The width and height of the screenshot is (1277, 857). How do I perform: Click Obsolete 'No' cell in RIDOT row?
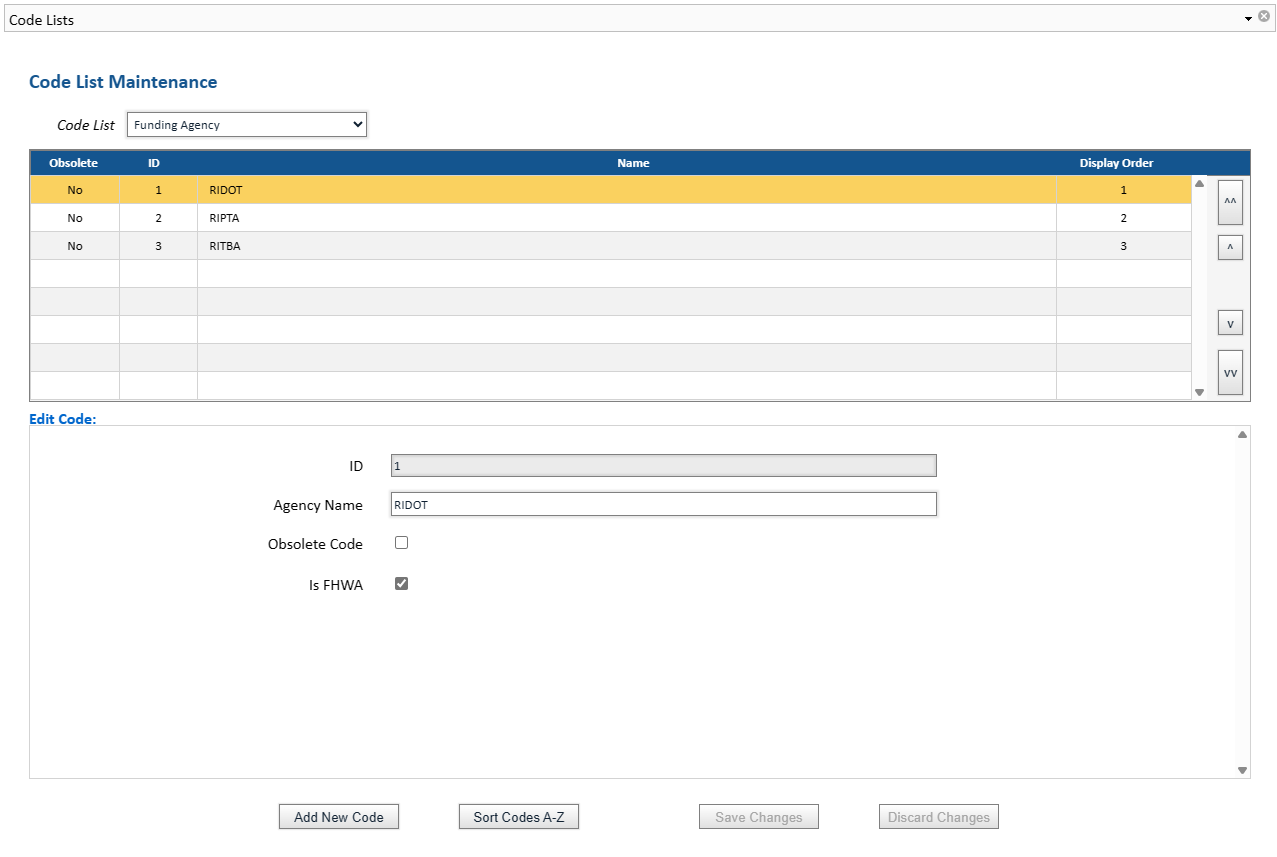pos(75,190)
